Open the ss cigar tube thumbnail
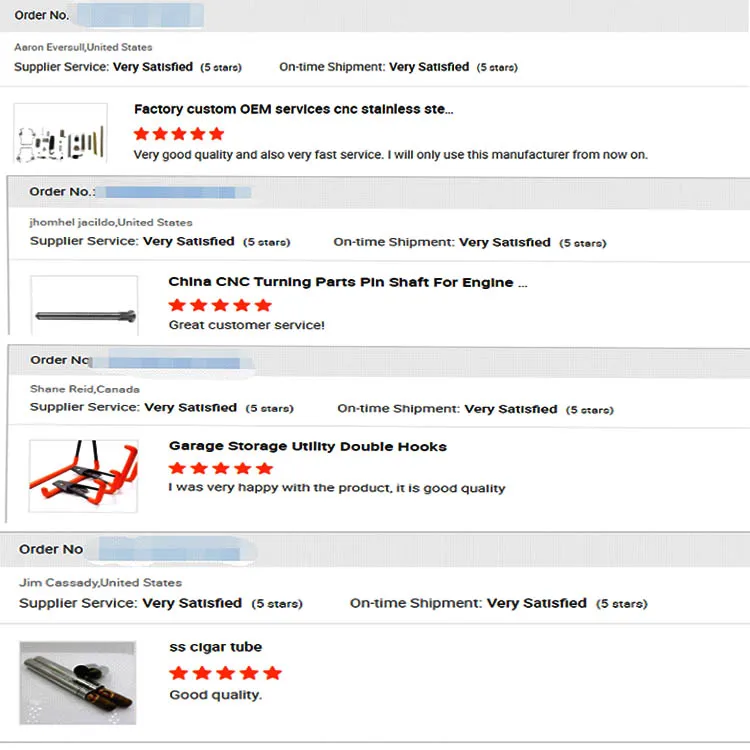The width and height of the screenshot is (750, 750). [x=77, y=682]
